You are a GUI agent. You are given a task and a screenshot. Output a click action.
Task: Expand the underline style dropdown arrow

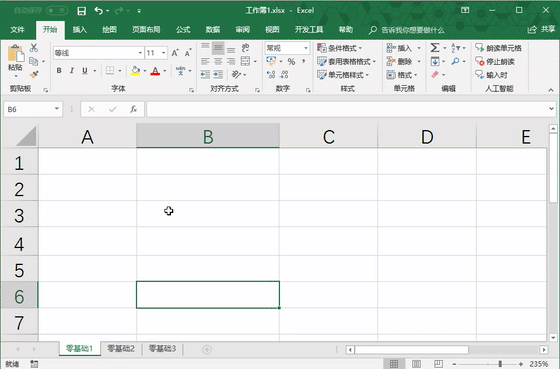[x=95, y=71]
